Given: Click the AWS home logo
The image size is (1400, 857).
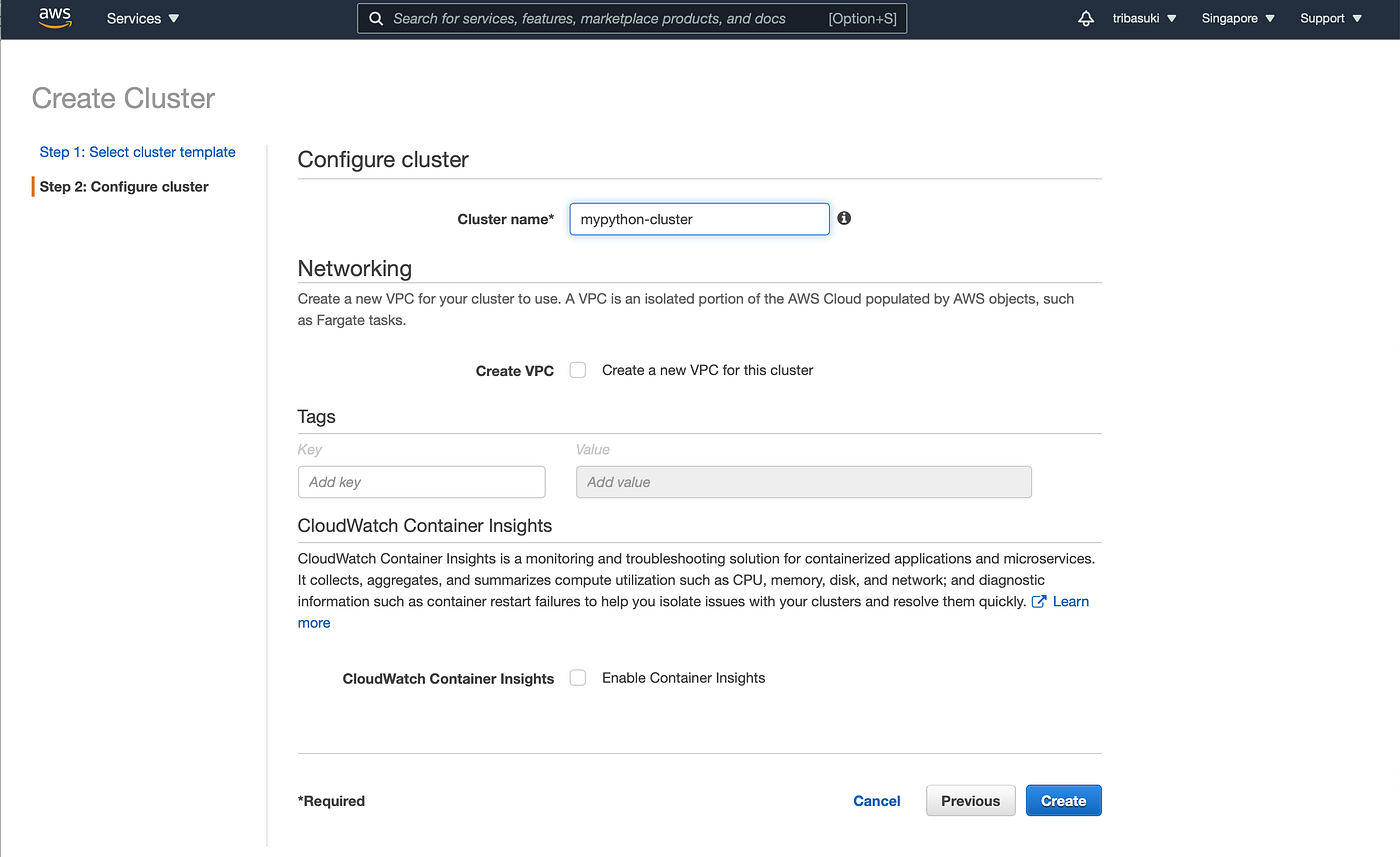Looking at the screenshot, I should click(54, 18).
